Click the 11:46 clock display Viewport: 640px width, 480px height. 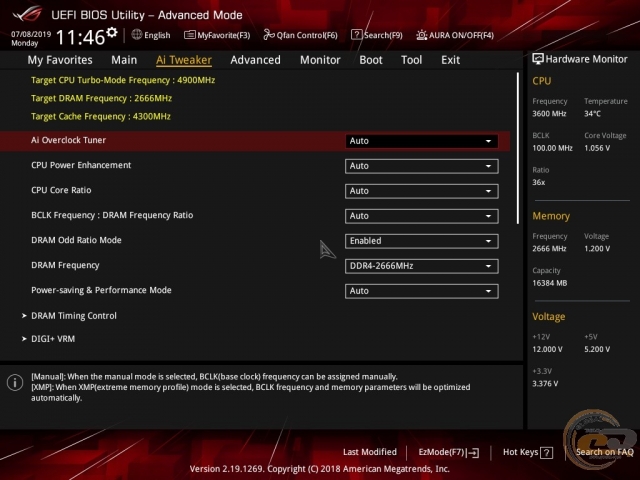click(80, 37)
